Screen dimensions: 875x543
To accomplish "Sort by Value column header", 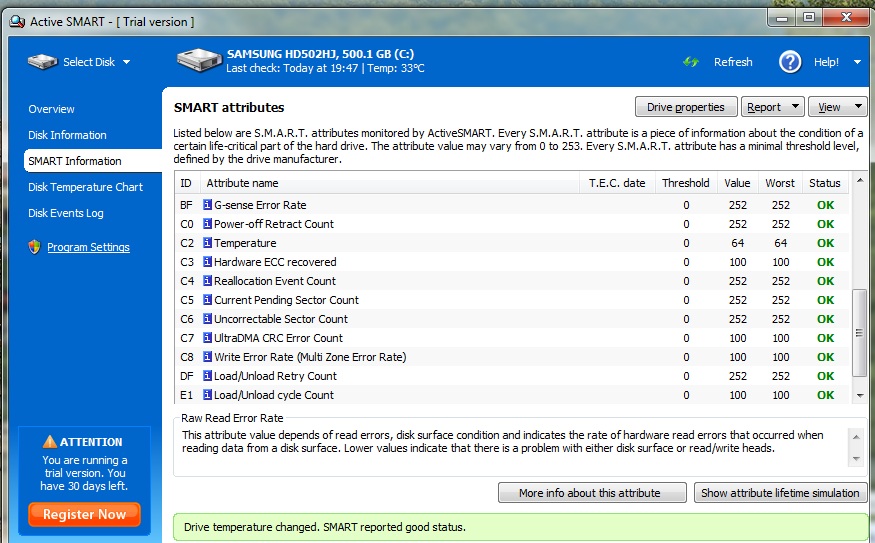I will tap(737, 183).
